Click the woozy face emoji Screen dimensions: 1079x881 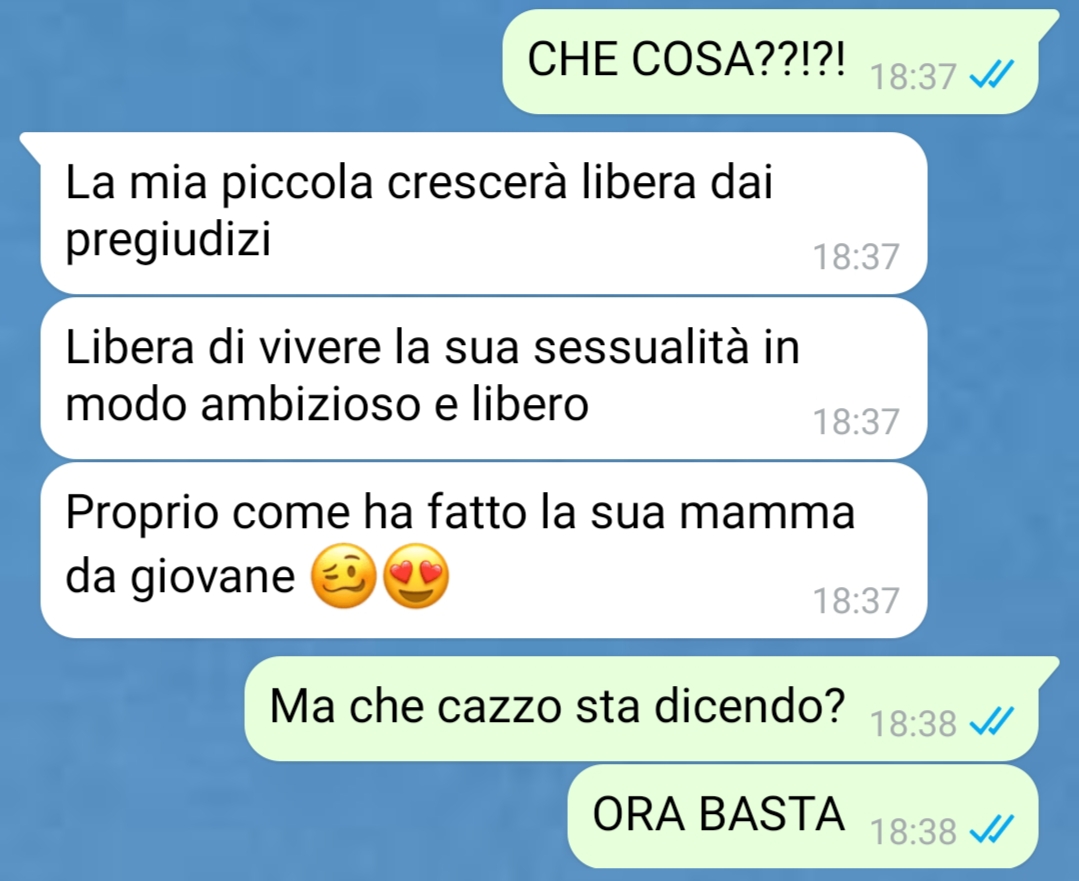click(344, 575)
